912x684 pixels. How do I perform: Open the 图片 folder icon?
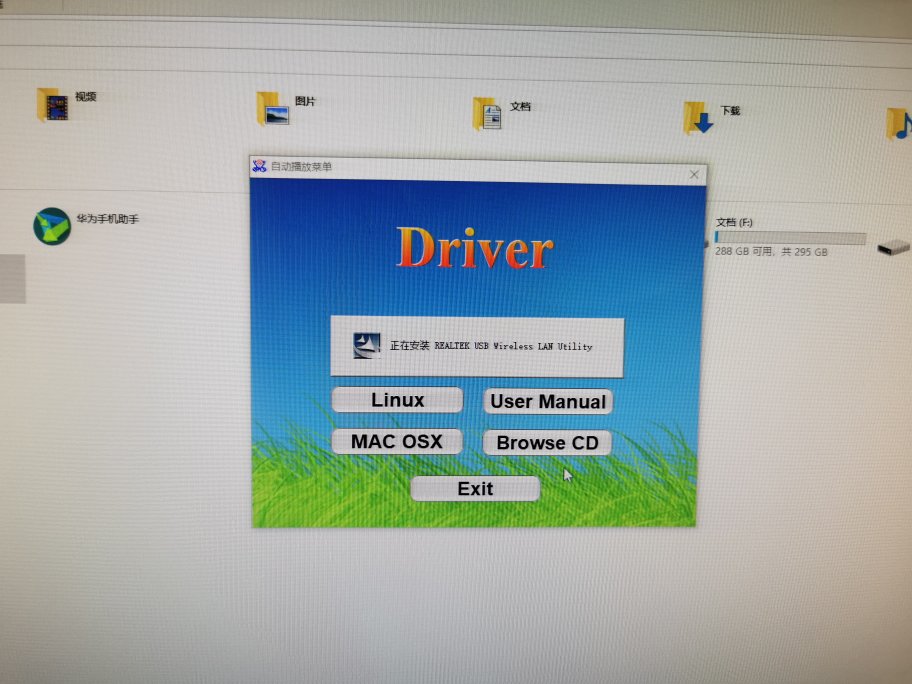(x=272, y=108)
